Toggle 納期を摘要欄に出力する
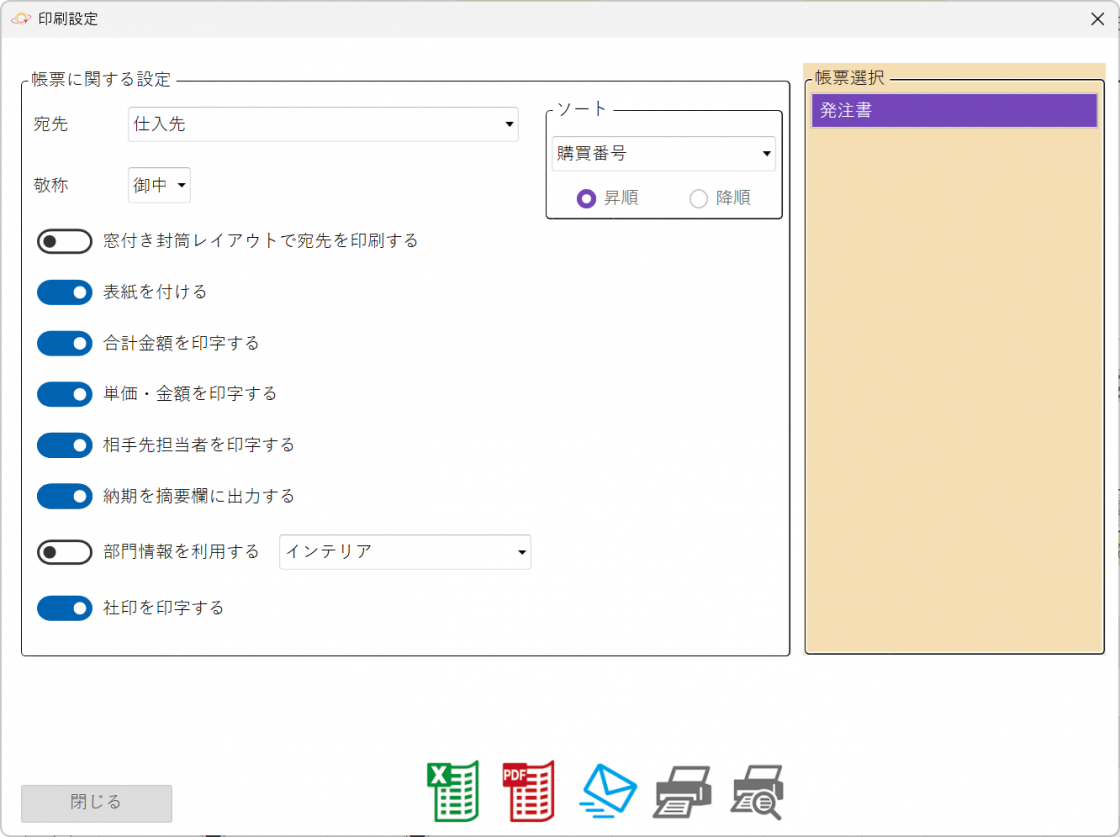1120x837 pixels. [x=65, y=496]
